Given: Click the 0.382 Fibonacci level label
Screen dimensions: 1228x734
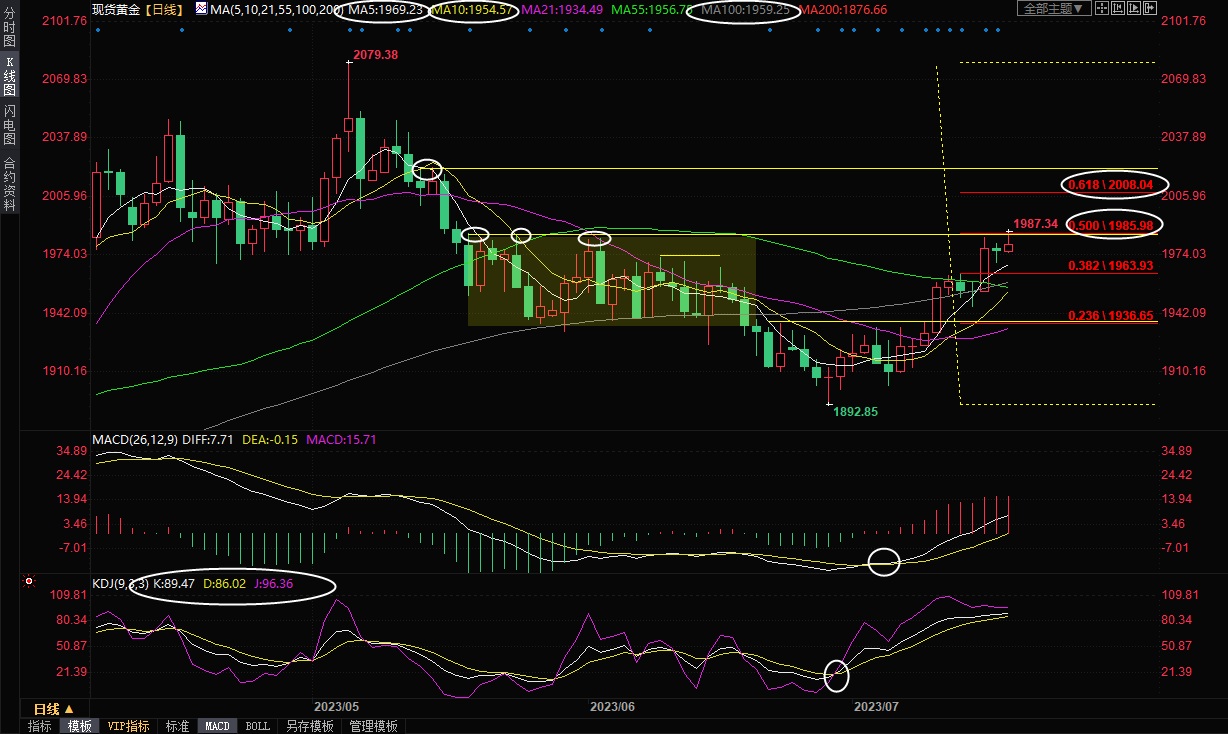Looking at the screenshot, I should [1111, 266].
